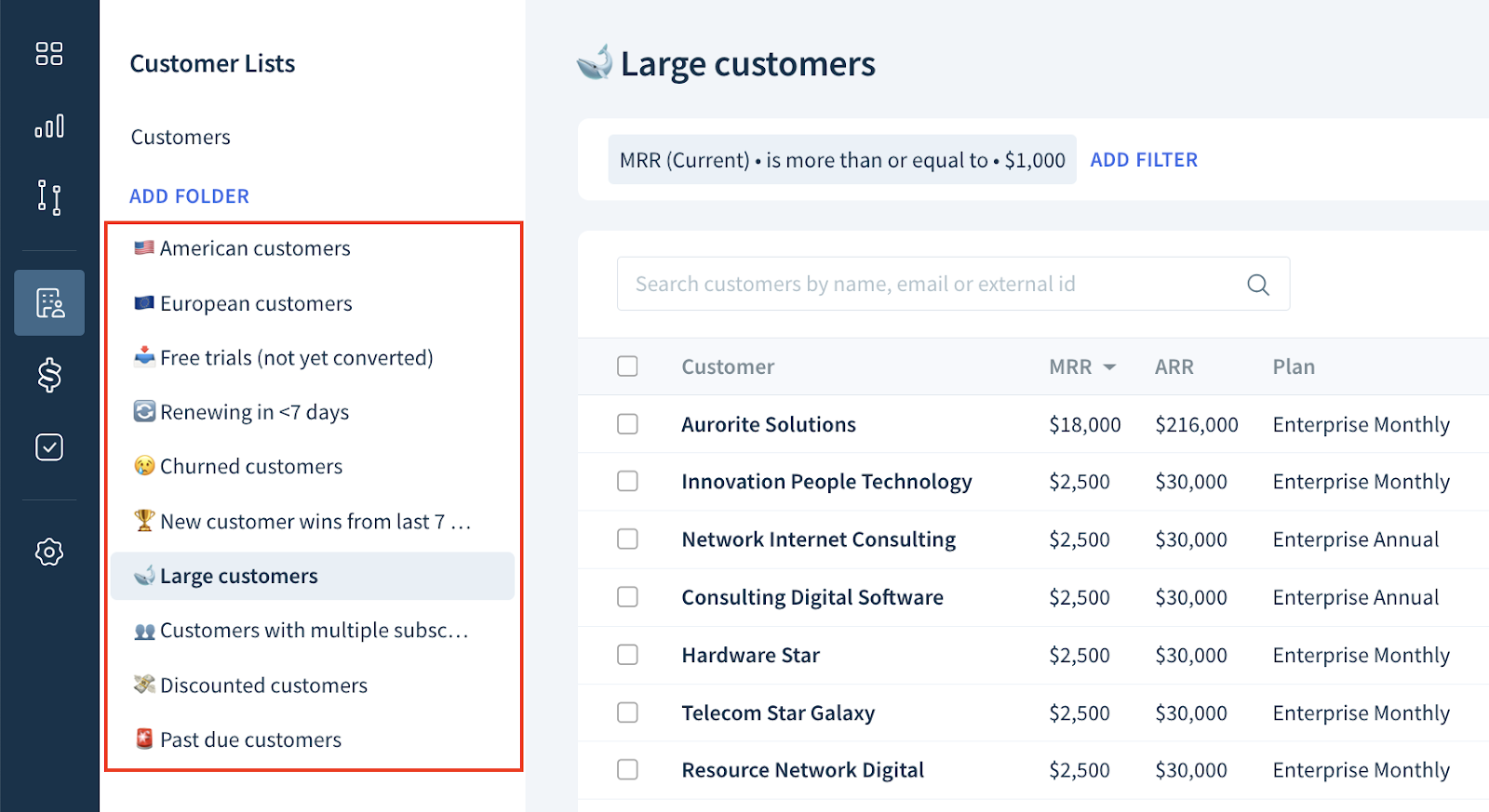The width and height of the screenshot is (1489, 812).
Task: Open Telecom Star Galaxy customer
Action: pos(778,712)
